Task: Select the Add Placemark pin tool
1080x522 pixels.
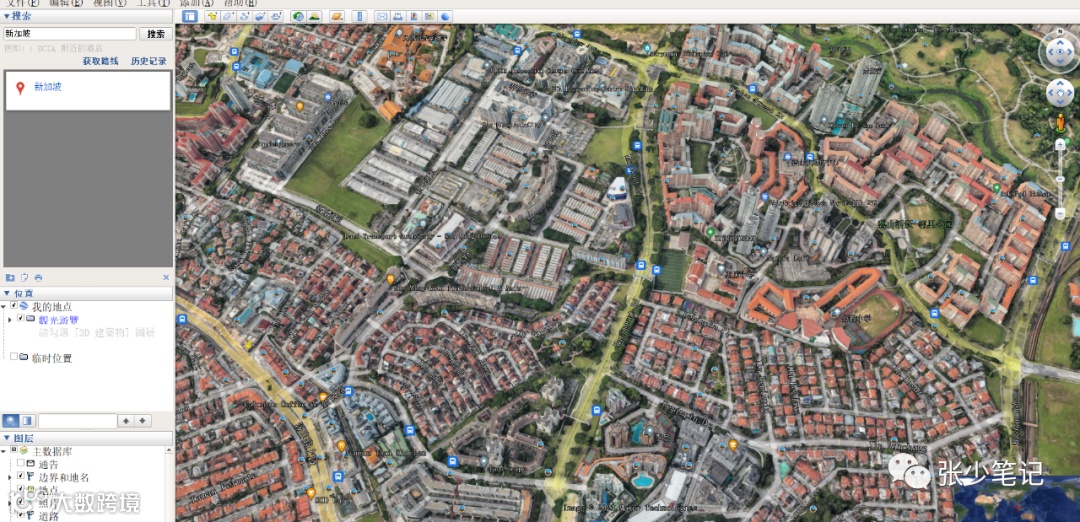Action: (x=213, y=16)
